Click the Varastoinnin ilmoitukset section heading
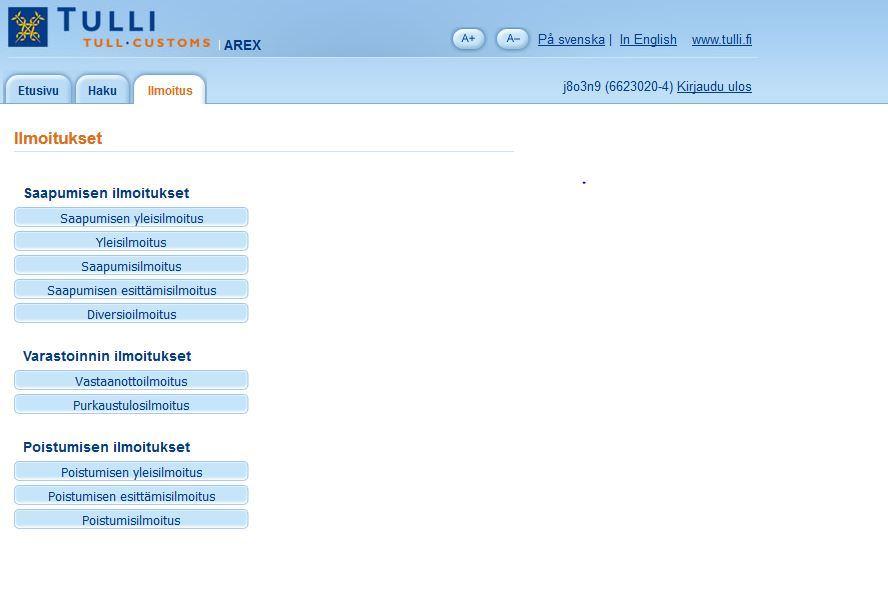Image resolution: width=888 pixels, height=610 pixels. [x=107, y=356]
